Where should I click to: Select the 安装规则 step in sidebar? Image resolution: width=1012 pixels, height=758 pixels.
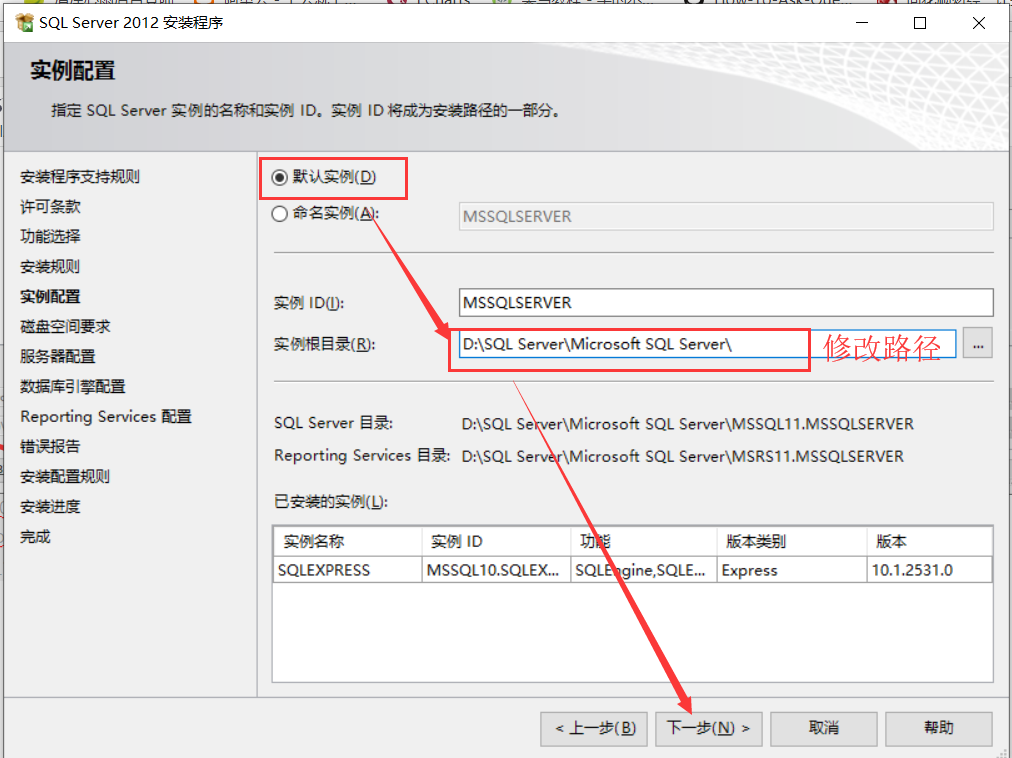click(50, 267)
